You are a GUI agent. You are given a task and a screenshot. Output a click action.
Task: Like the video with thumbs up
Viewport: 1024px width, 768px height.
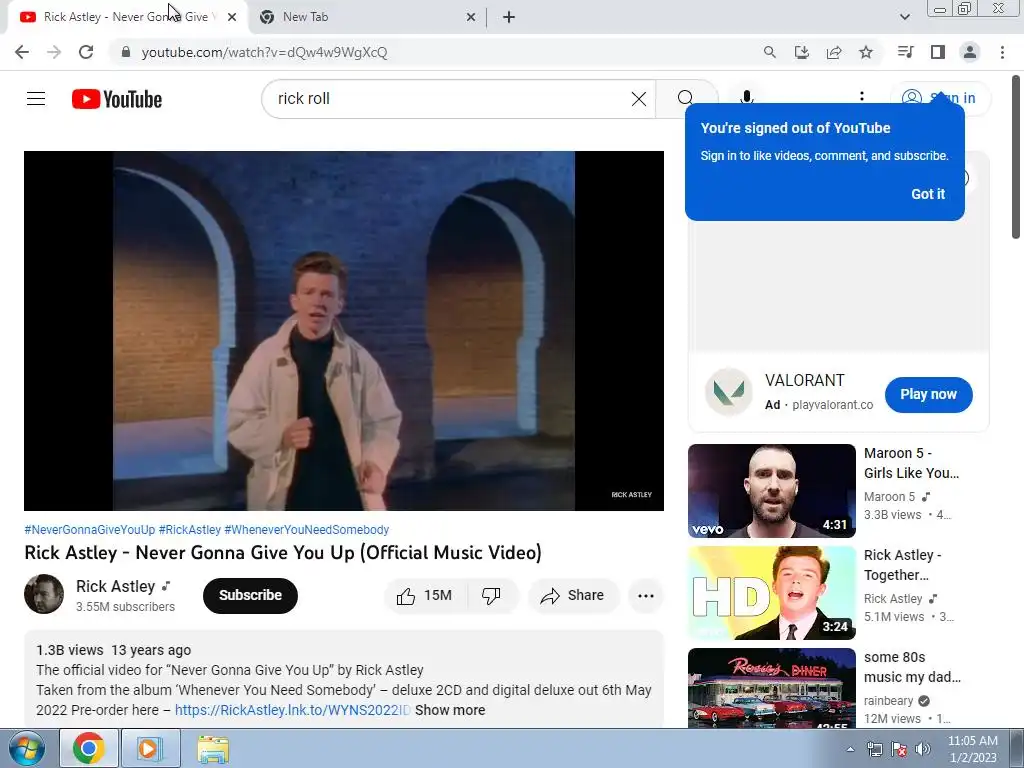(424, 596)
